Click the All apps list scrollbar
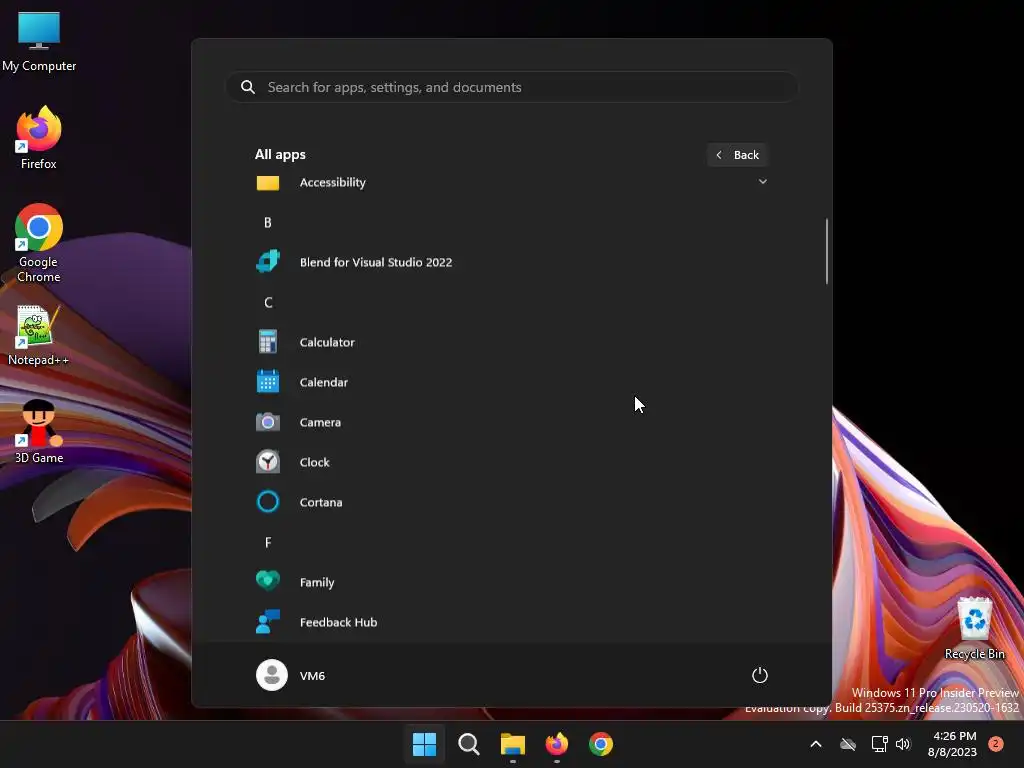The height and width of the screenshot is (768, 1024). pos(827,251)
